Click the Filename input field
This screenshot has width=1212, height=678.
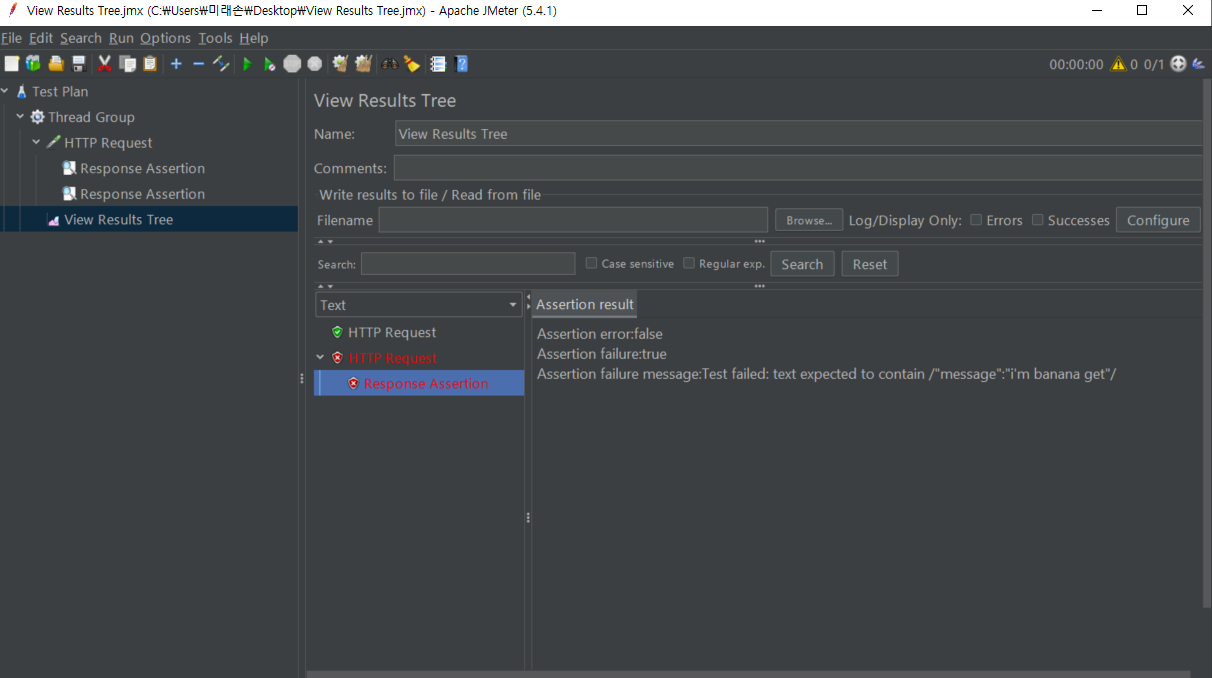tap(573, 220)
